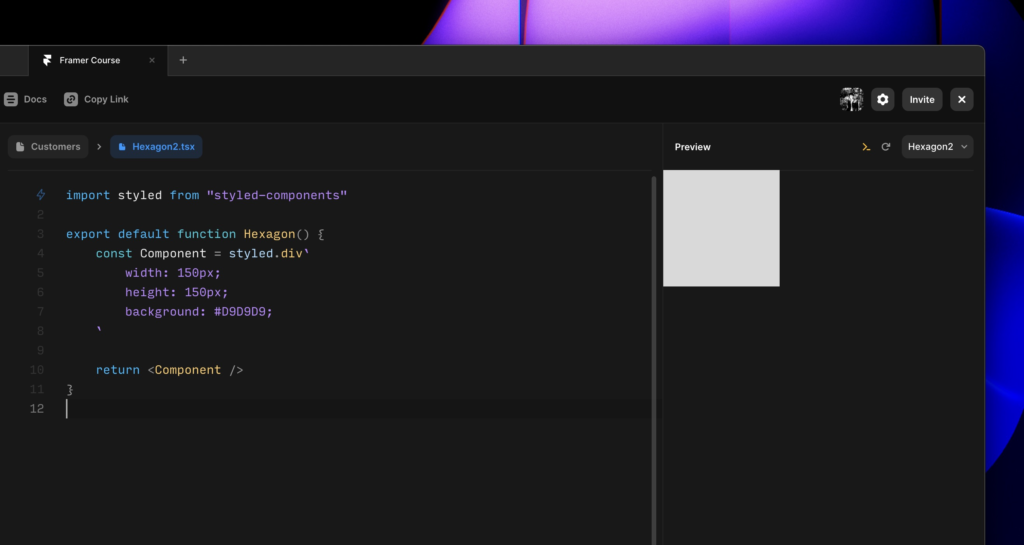The width and height of the screenshot is (1024, 545).
Task: Click the Copy Link icon
Action: pos(71,99)
